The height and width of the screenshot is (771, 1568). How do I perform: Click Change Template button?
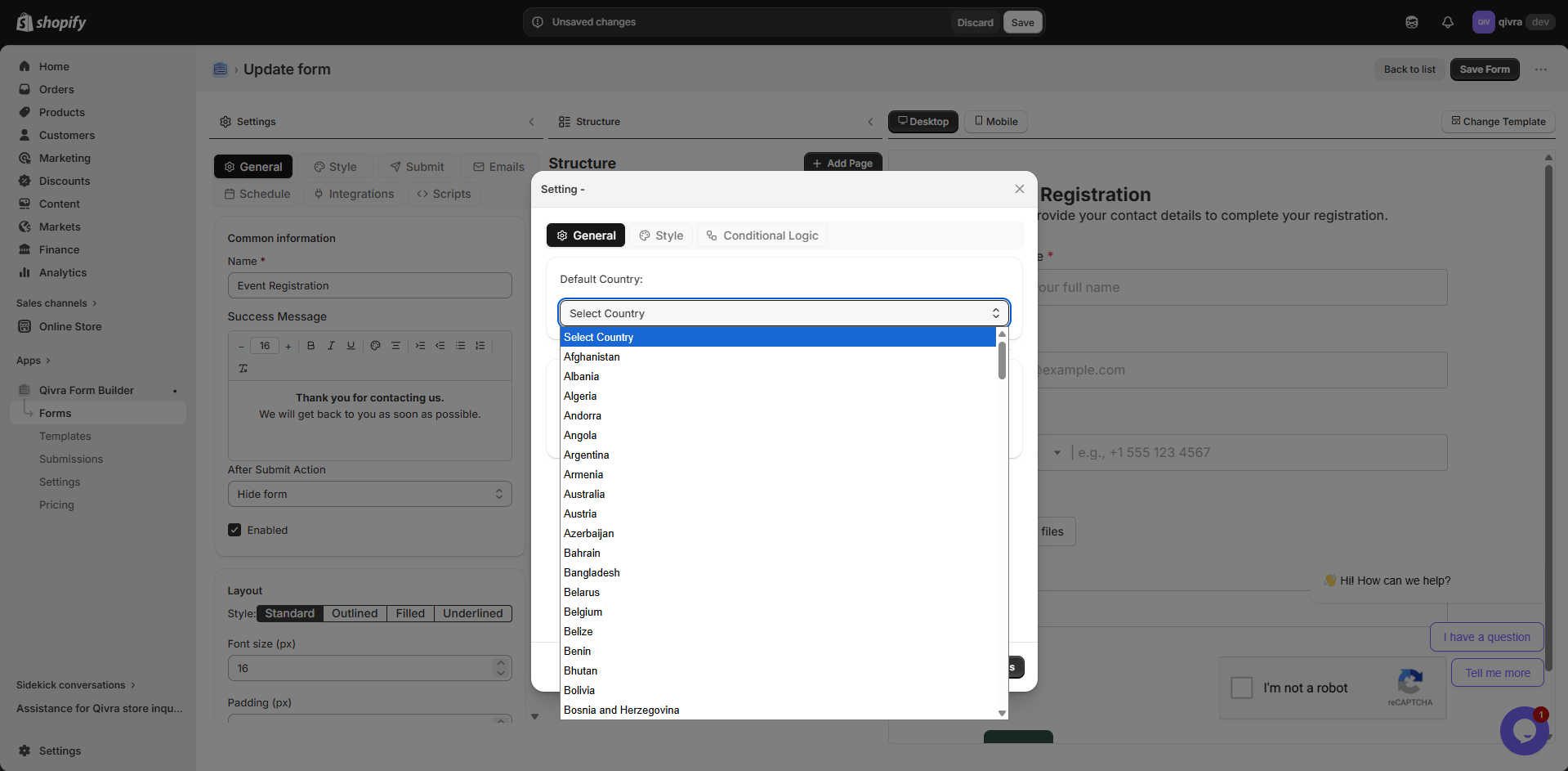[x=1498, y=122]
